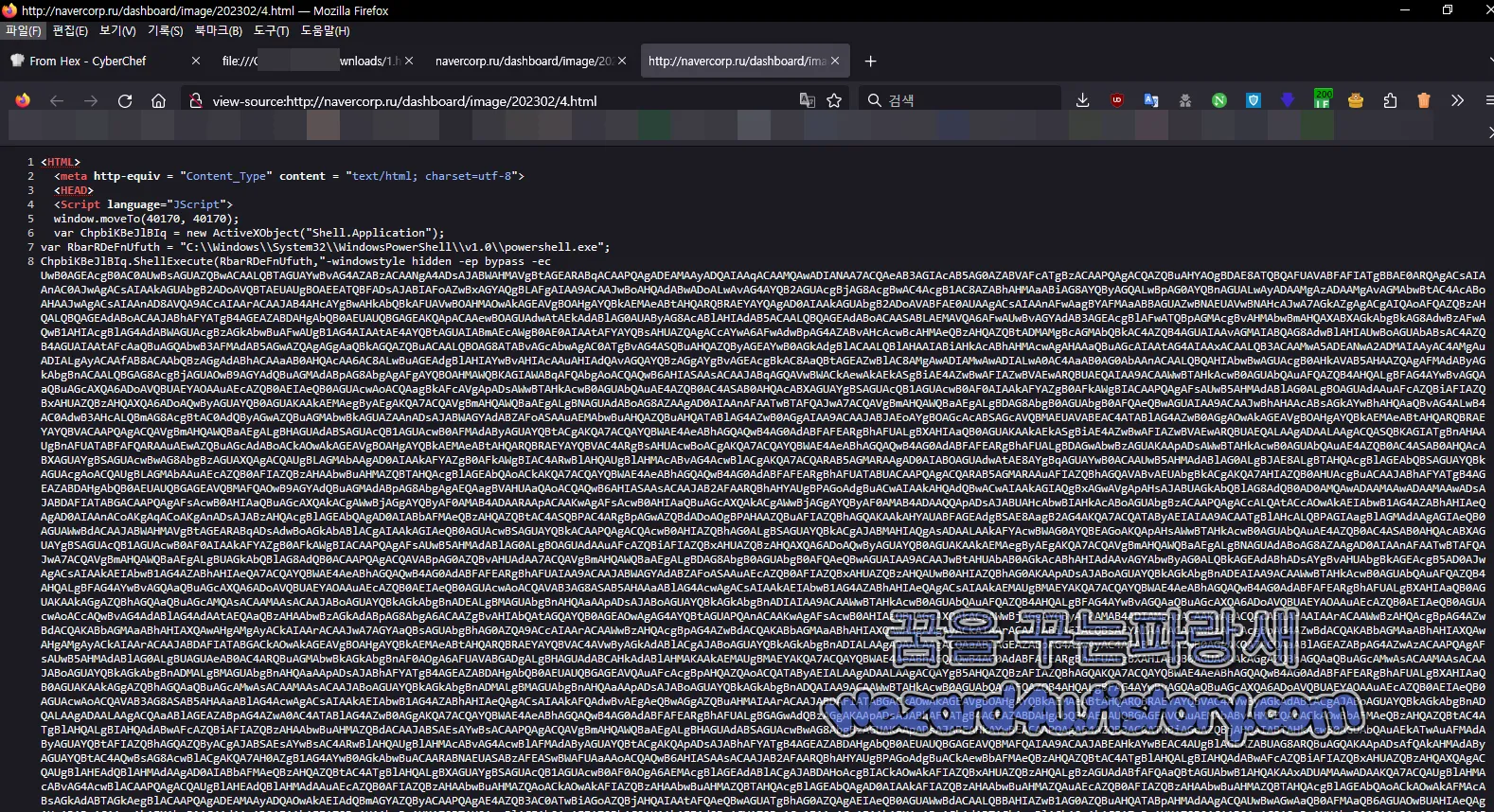Open the yellow bear extension icon
This screenshot has width=1494, height=812.
pyautogui.click(x=1356, y=100)
